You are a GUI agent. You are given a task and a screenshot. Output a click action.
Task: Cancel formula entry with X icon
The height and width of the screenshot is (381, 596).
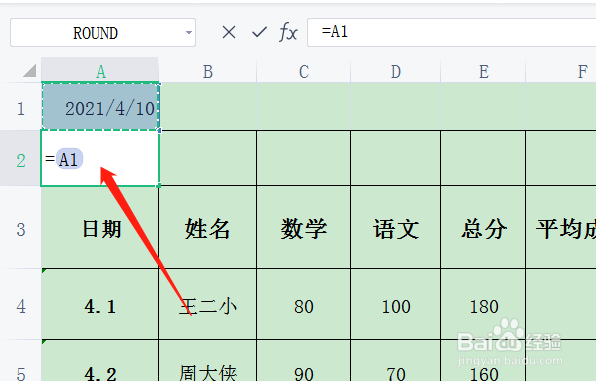[229, 32]
